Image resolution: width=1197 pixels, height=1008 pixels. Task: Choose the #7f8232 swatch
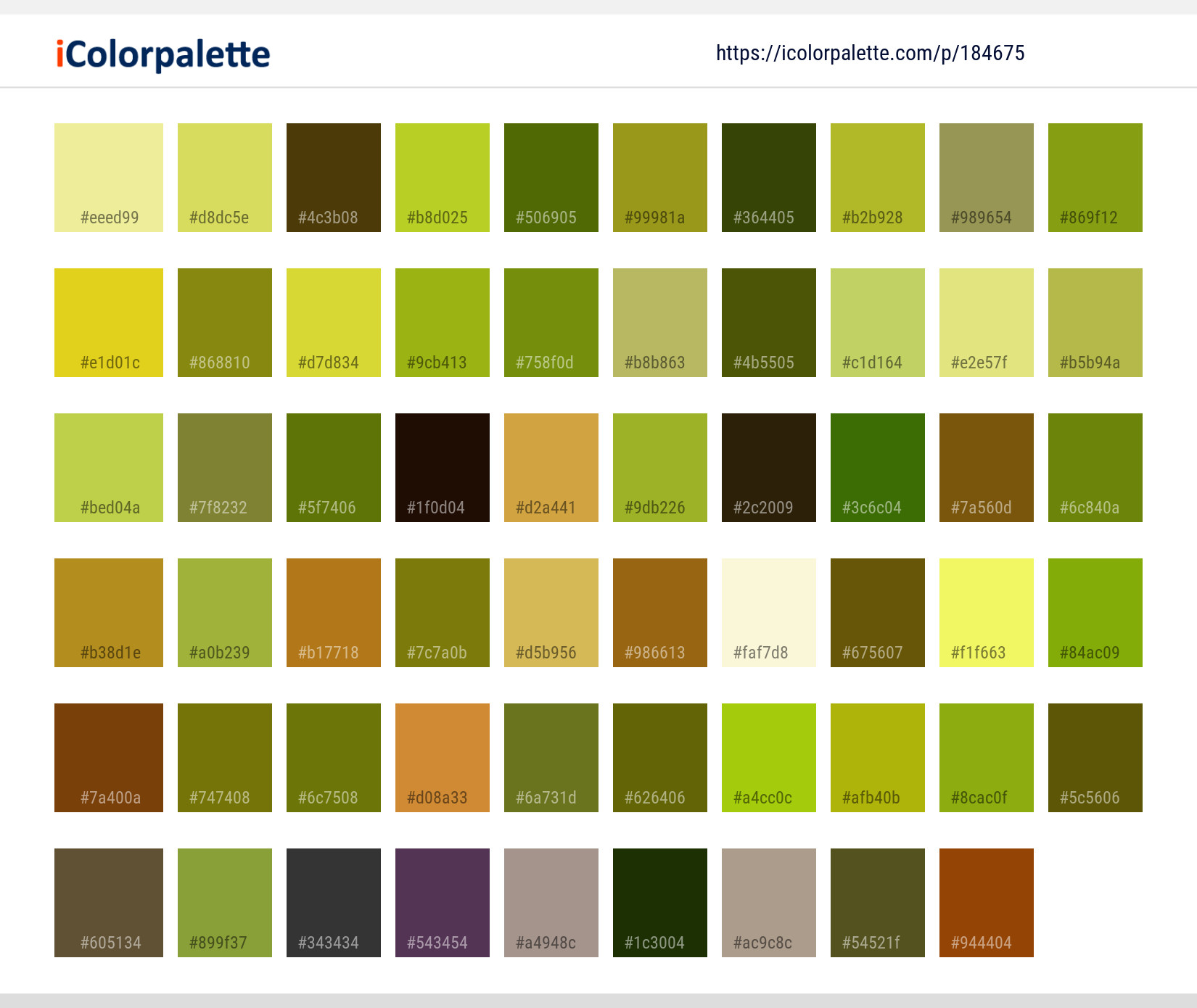tap(225, 468)
